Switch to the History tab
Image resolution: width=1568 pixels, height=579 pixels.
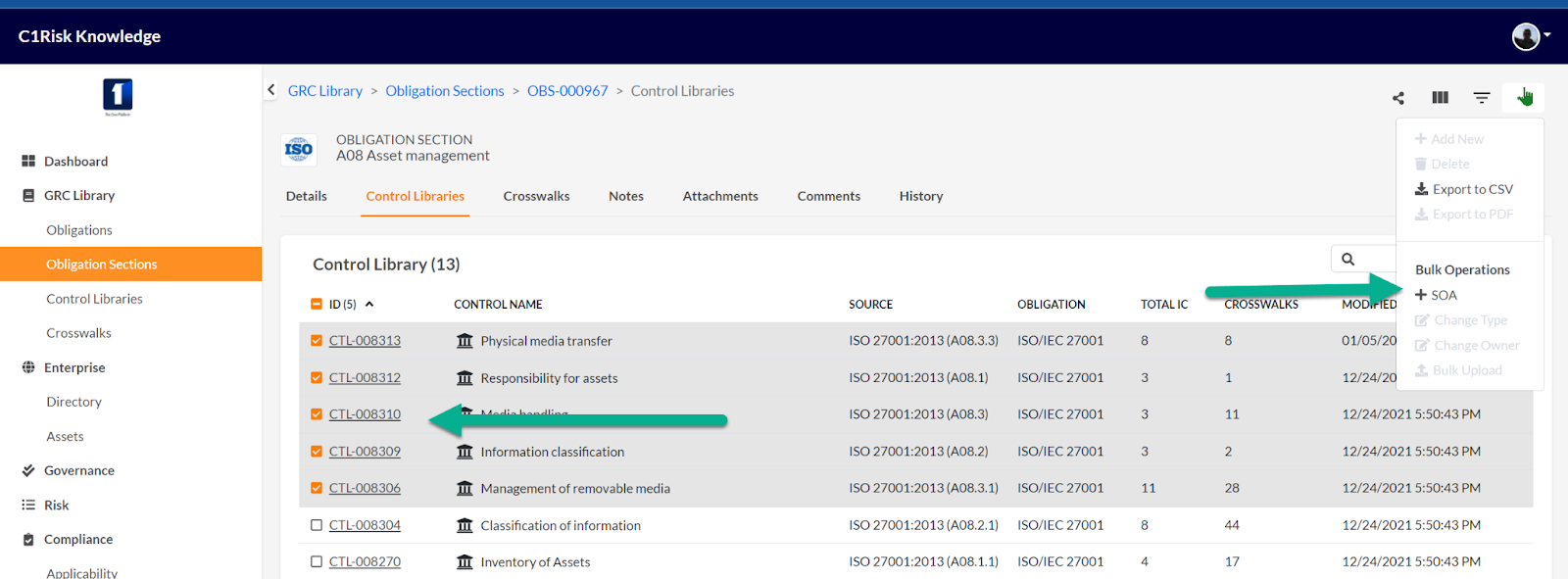(921, 196)
